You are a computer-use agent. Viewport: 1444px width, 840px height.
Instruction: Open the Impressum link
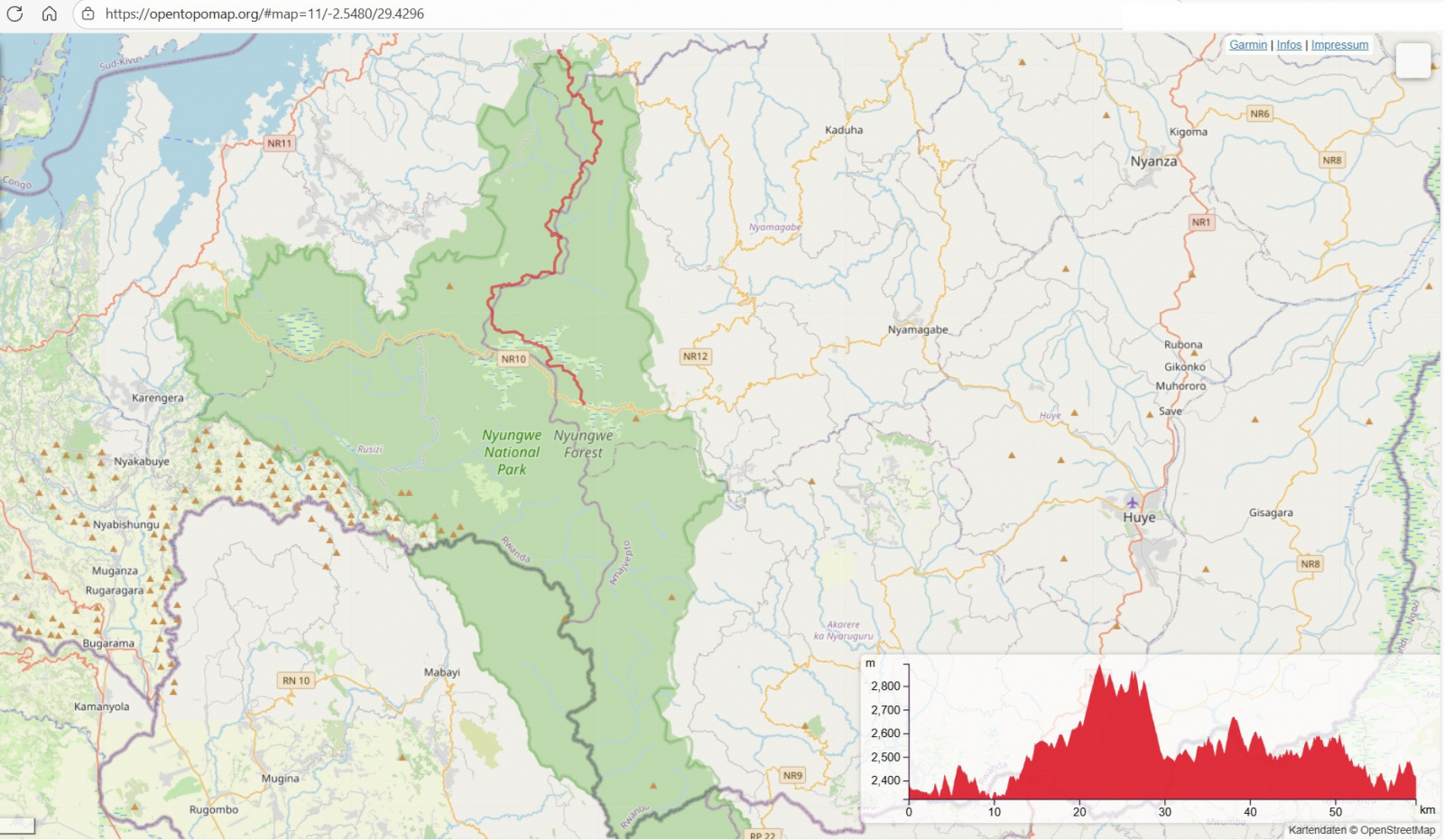pos(1339,45)
